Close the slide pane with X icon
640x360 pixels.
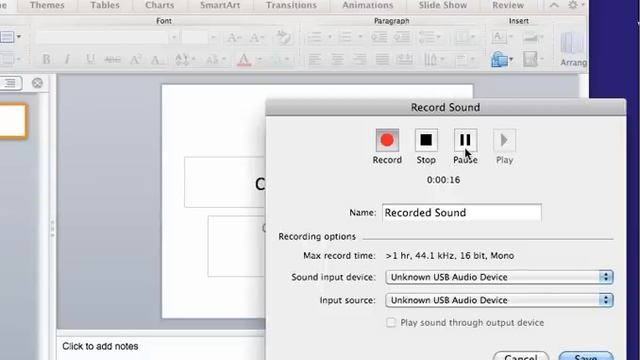[x=37, y=83]
